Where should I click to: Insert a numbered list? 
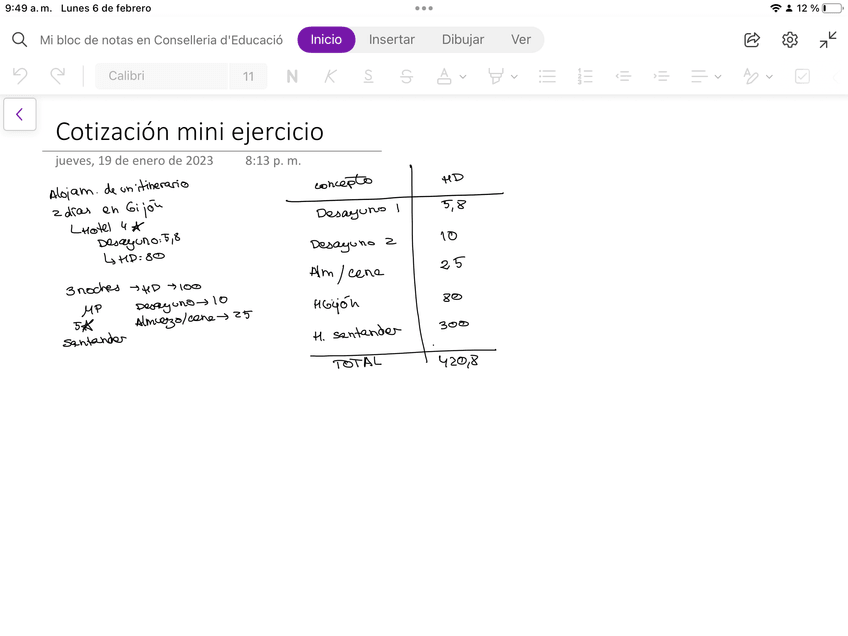586,76
